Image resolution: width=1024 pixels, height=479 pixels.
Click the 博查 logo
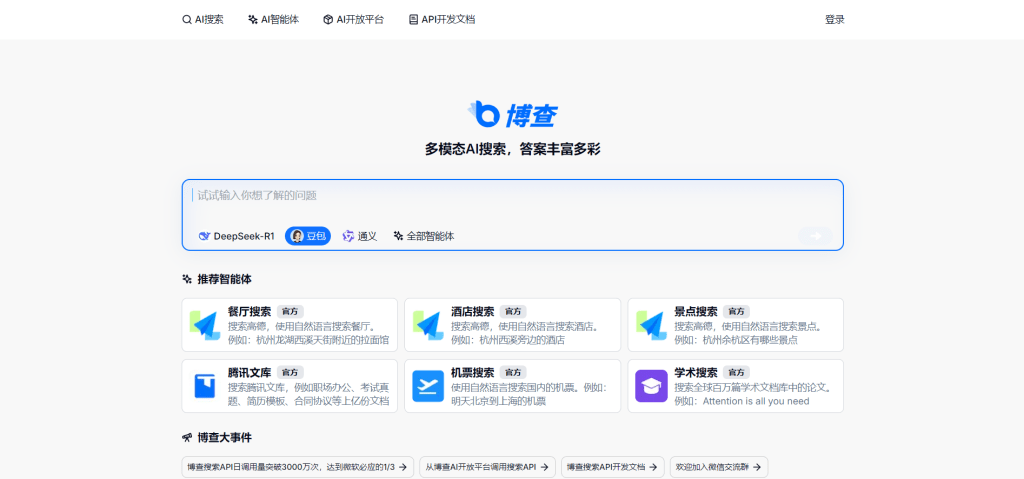click(513, 114)
